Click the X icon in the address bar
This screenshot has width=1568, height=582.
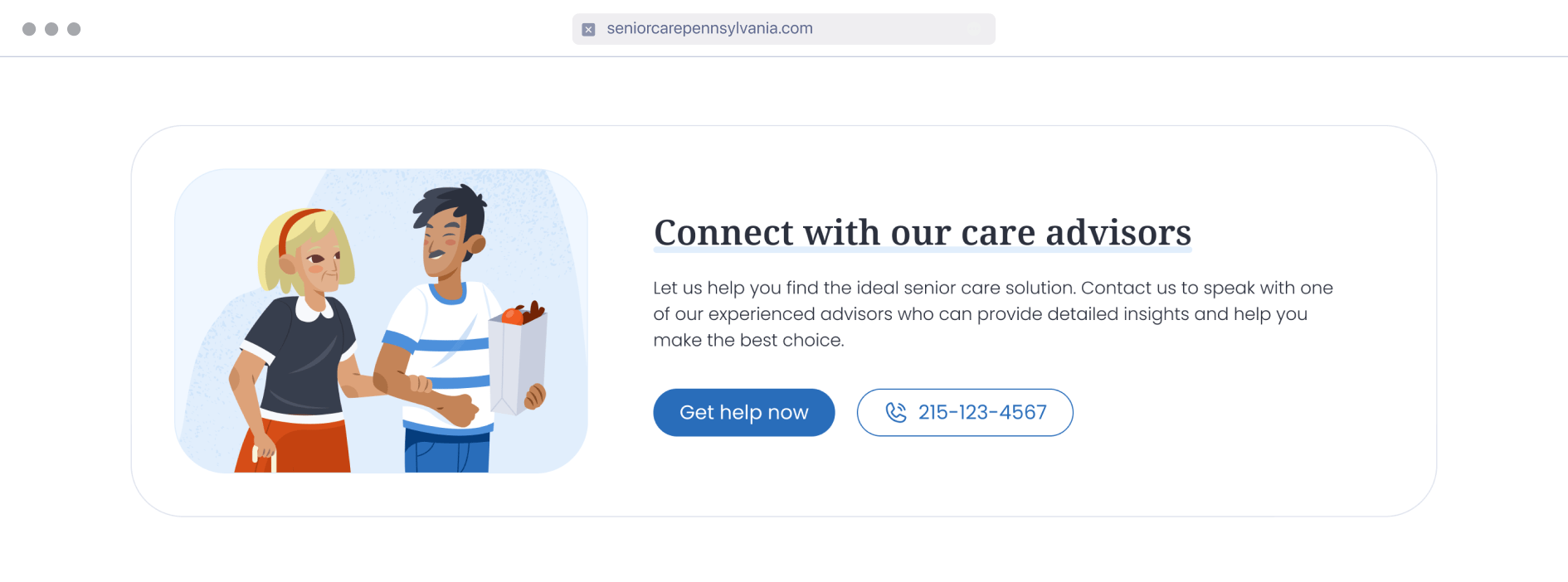pos(588,29)
